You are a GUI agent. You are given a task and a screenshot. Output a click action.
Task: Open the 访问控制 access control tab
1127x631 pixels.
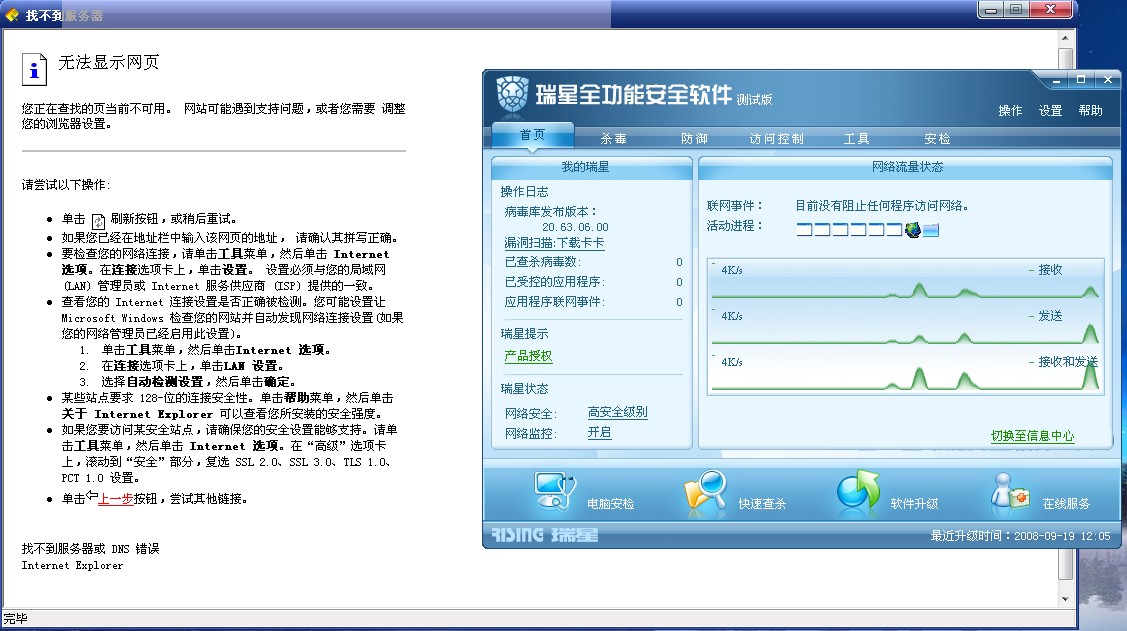(776, 139)
